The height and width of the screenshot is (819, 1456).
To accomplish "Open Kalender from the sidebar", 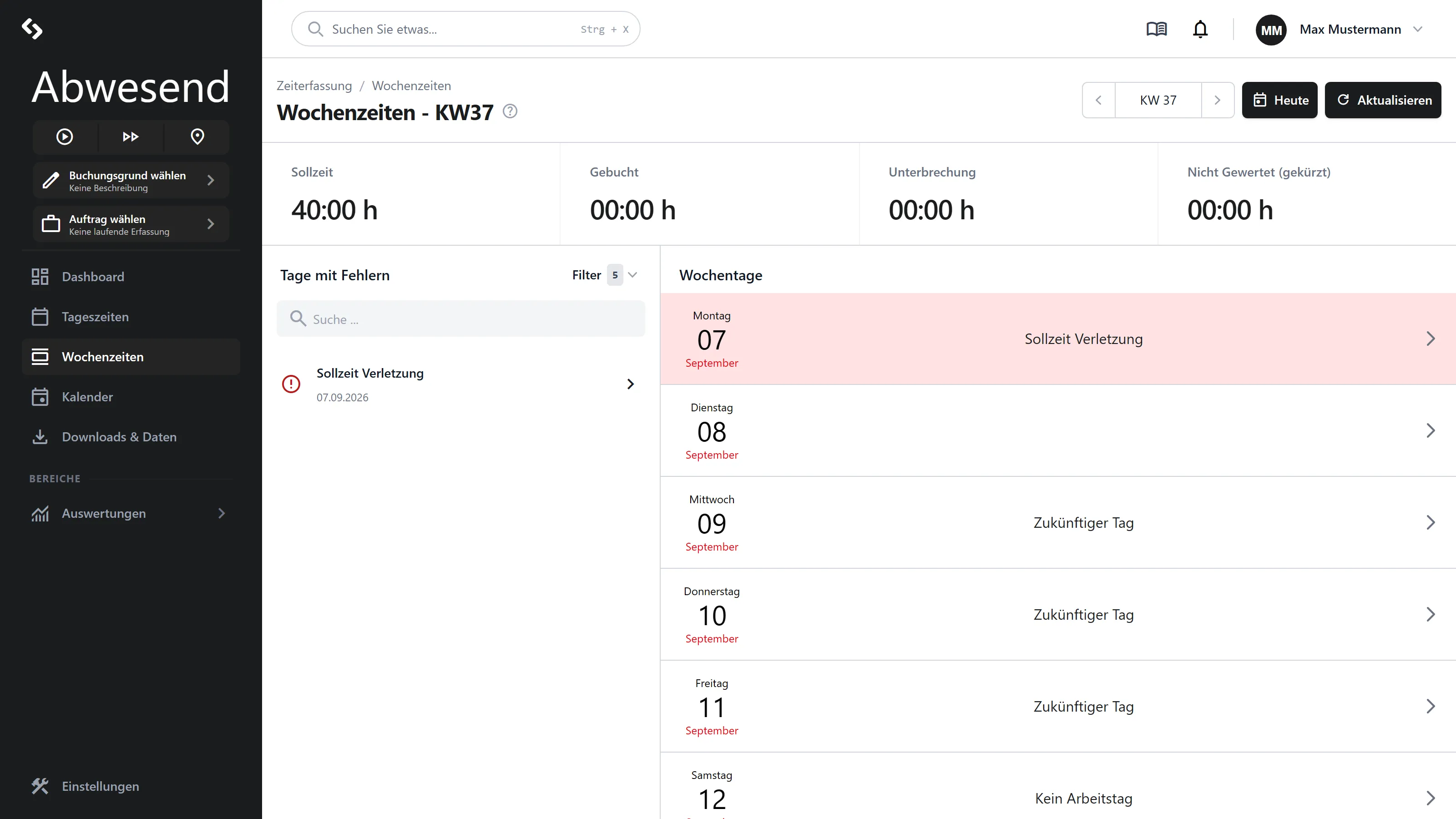I will tap(131, 397).
